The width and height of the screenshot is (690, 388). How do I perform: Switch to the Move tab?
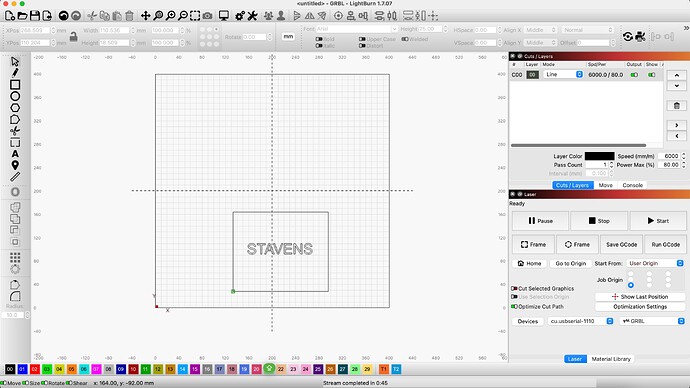606,185
